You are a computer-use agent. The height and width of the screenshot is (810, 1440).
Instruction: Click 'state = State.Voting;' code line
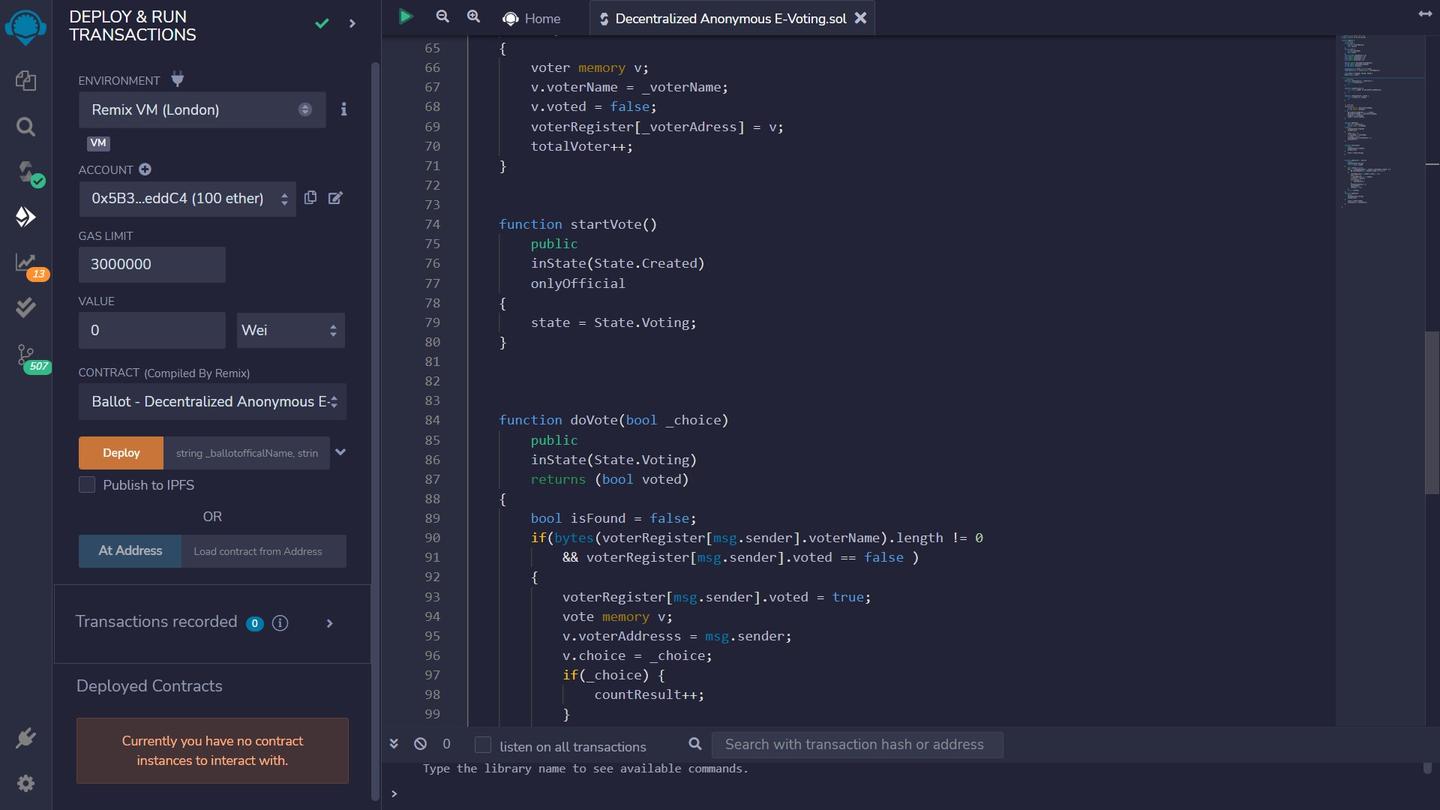pos(613,322)
